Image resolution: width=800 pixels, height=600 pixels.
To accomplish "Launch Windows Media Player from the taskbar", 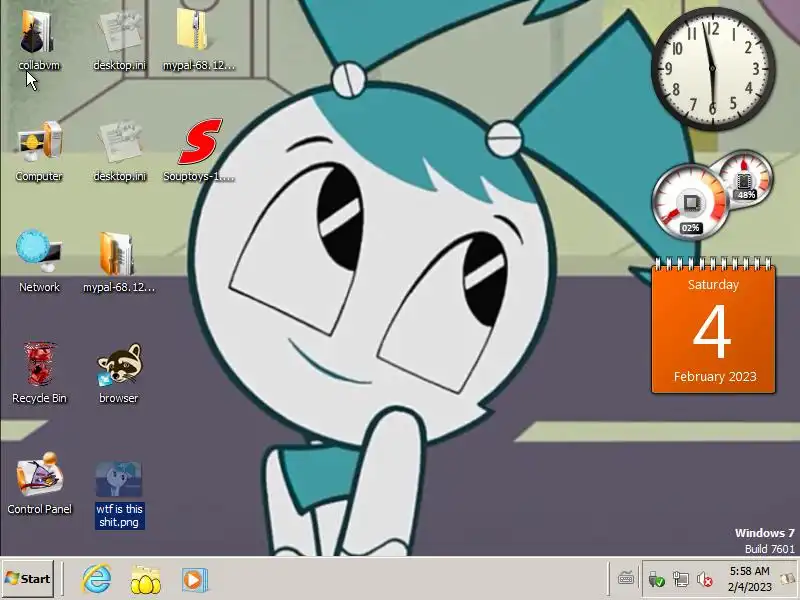I will [x=194, y=580].
